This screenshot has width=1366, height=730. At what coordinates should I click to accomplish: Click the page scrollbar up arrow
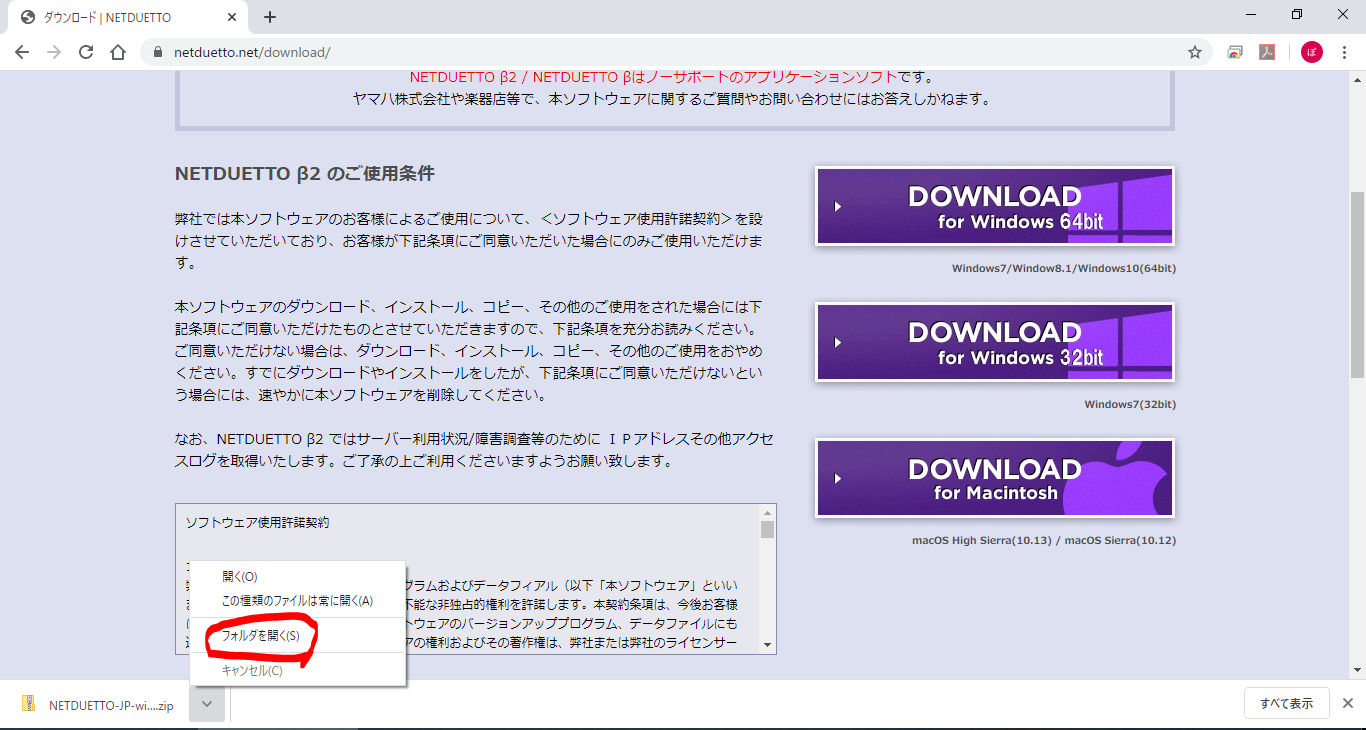click(1357, 80)
